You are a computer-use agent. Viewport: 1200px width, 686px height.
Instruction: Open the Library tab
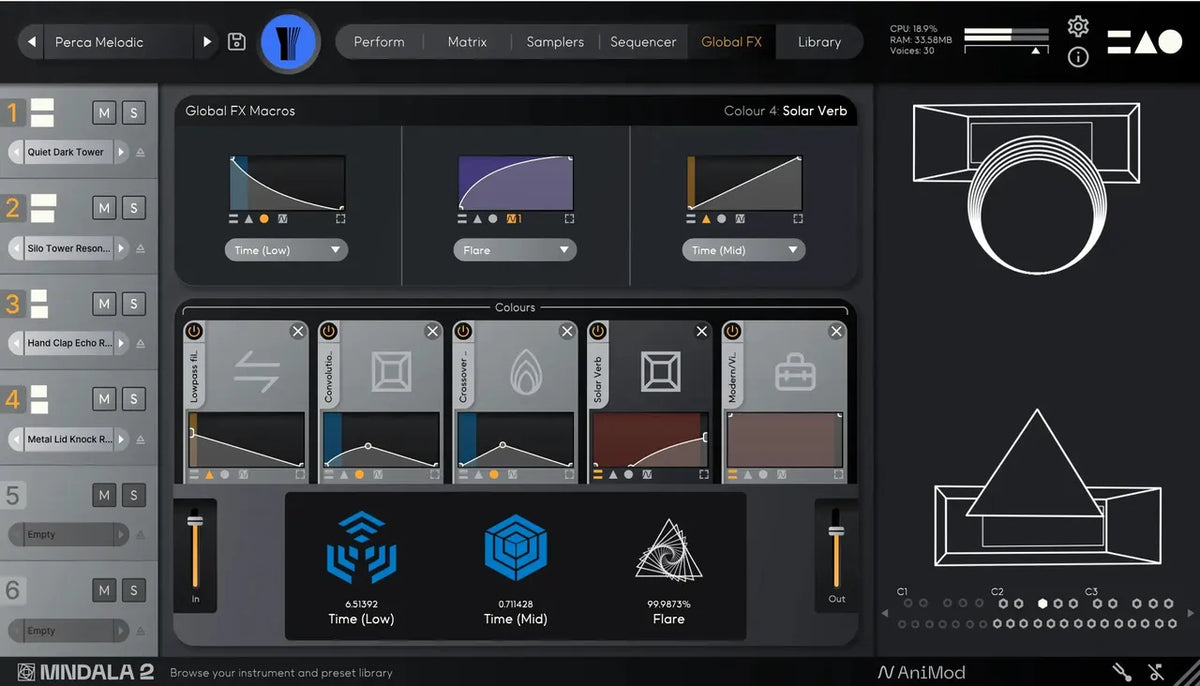click(x=819, y=42)
